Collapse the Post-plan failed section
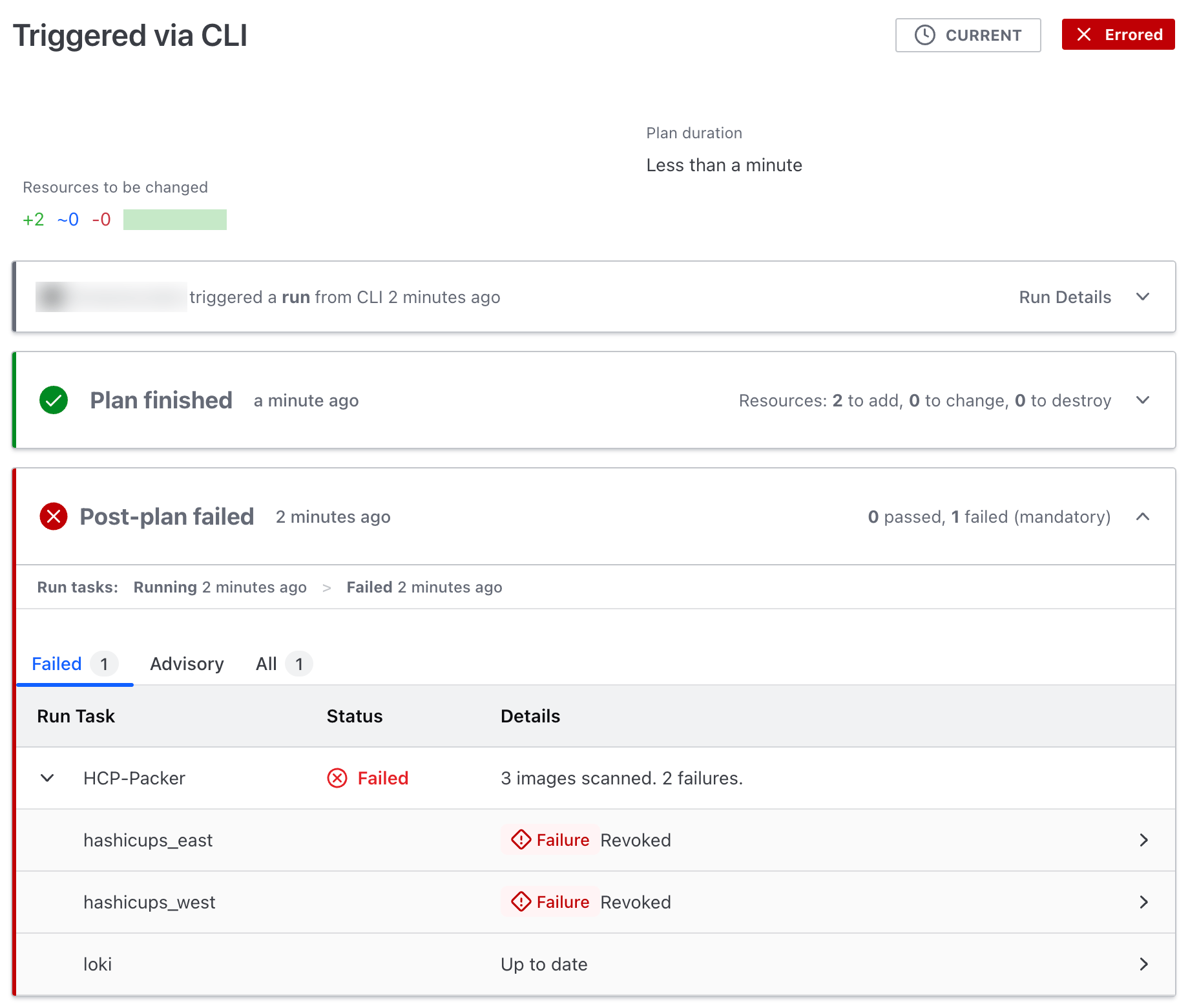This screenshot has width=1188, height=1008. coord(1143,516)
